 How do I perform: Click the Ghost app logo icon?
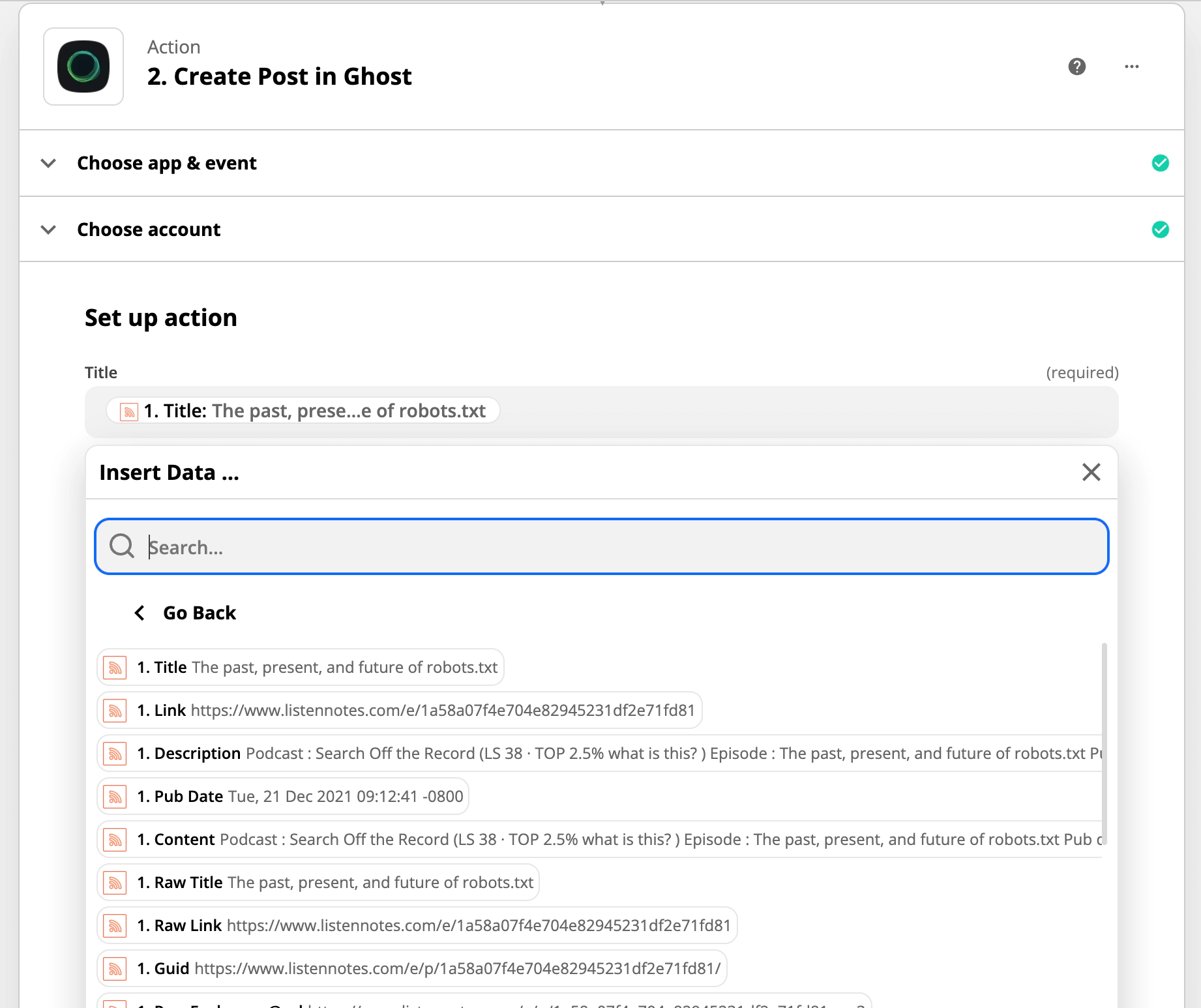pyautogui.click(x=83, y=67)
